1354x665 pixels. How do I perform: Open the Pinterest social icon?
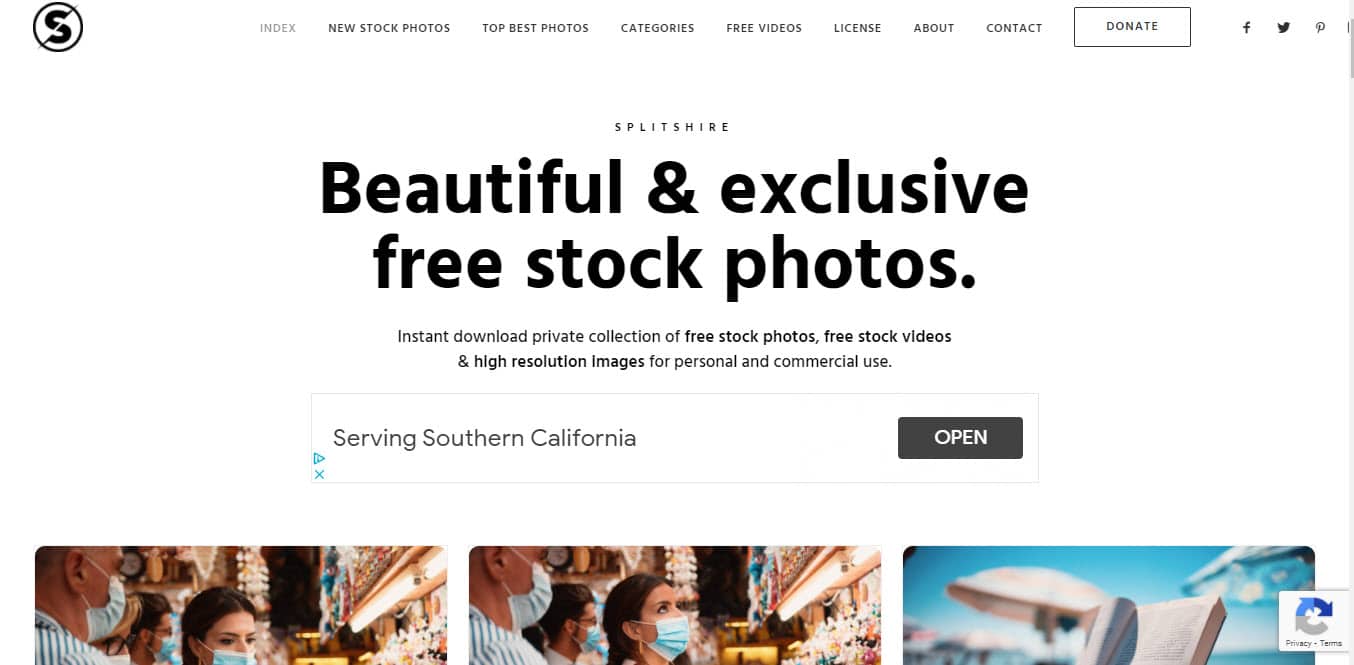(1320, 28)
